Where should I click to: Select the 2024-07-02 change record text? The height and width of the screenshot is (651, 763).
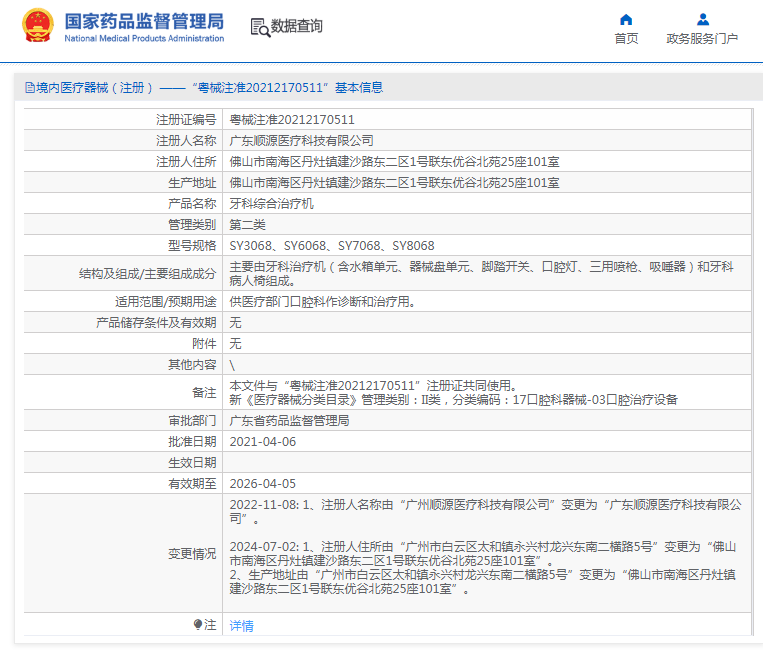pos(483,567)
